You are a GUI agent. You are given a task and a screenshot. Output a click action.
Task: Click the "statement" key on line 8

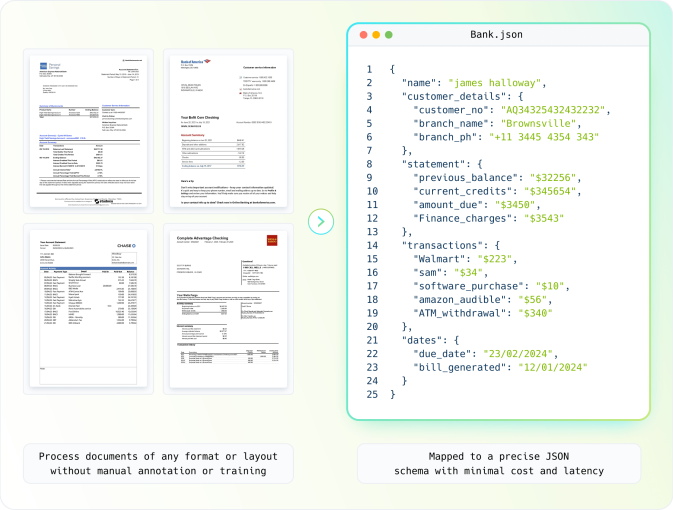point(433,164)
